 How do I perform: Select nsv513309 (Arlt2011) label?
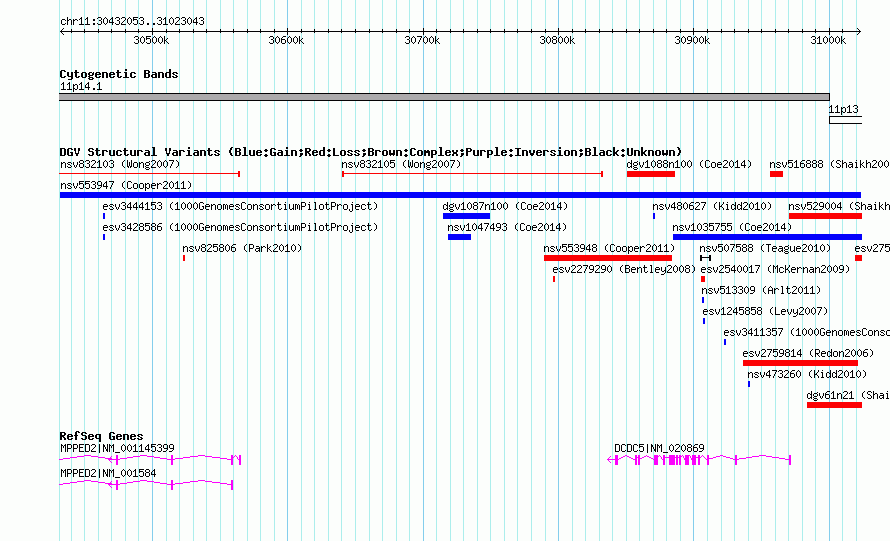pyautogui.click(x=761, y=290)
